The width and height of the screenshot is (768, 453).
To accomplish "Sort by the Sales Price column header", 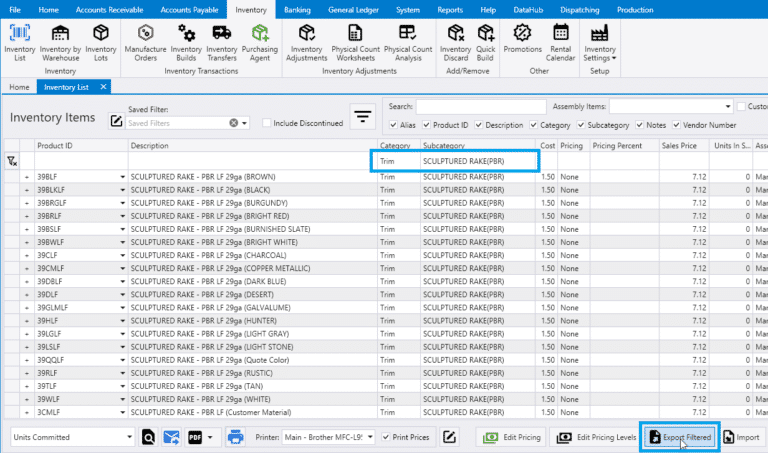I will (x=684, y=145).
